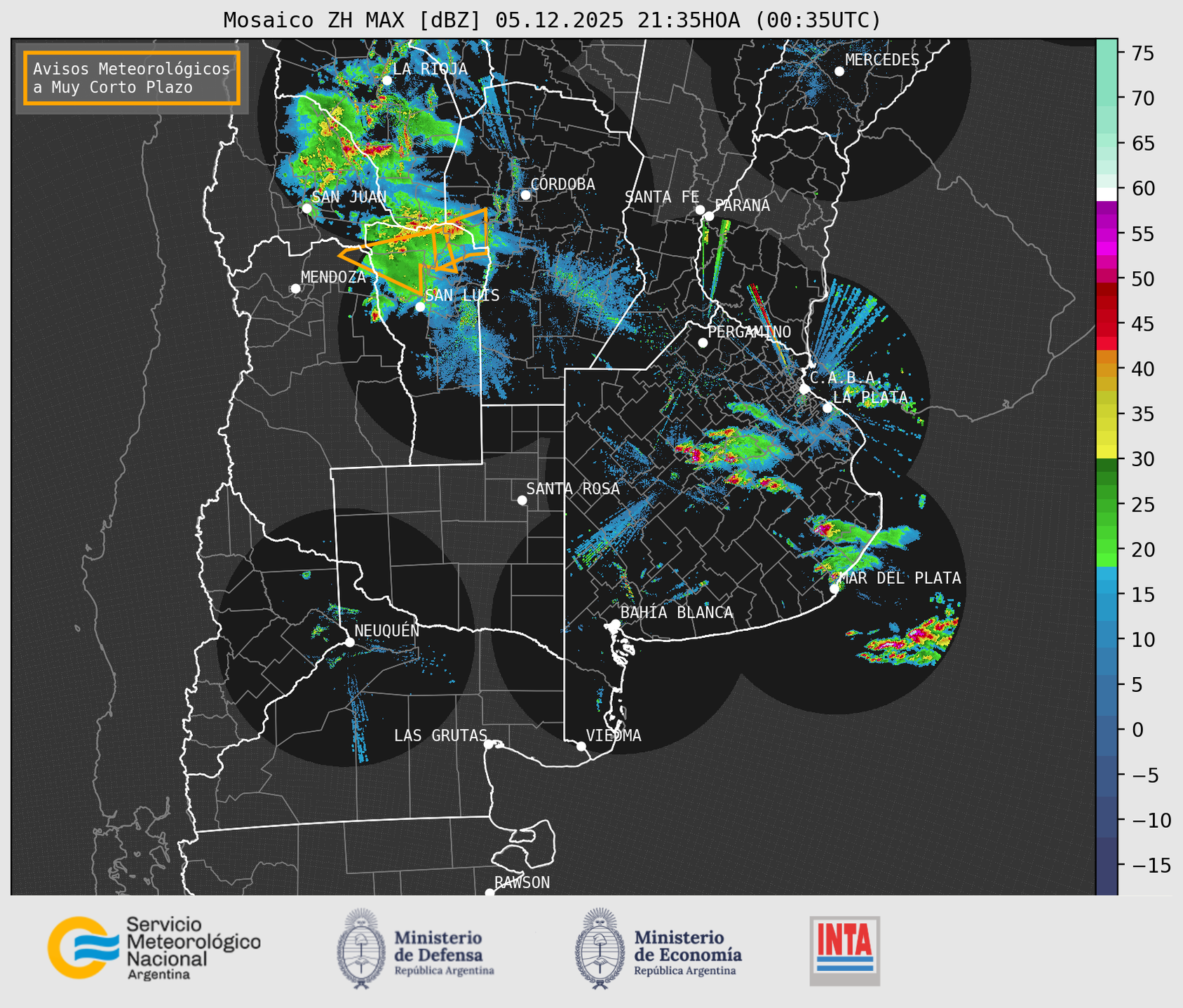Screen dimensions: 1183x1008
Task: Click the PARANÁ city marker
Action: pyautogui.click(x=709, y=216)
